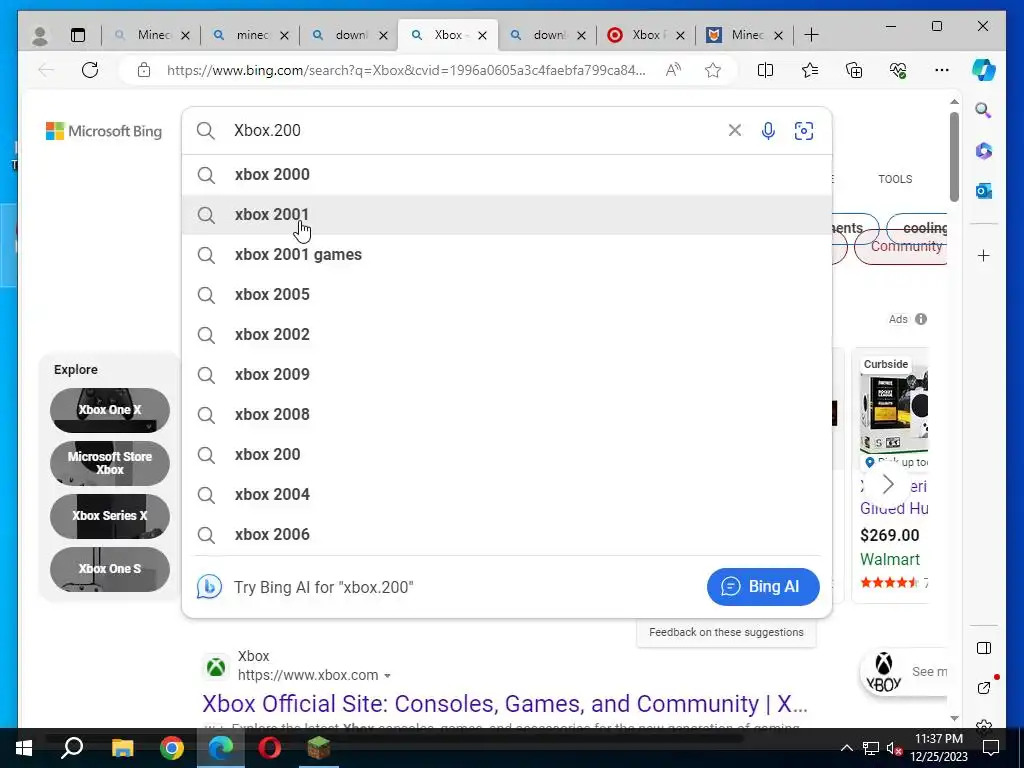Screen dimensions: 1024x768
Task: Add this page to favorites star
Action: [x=712, y=70]
